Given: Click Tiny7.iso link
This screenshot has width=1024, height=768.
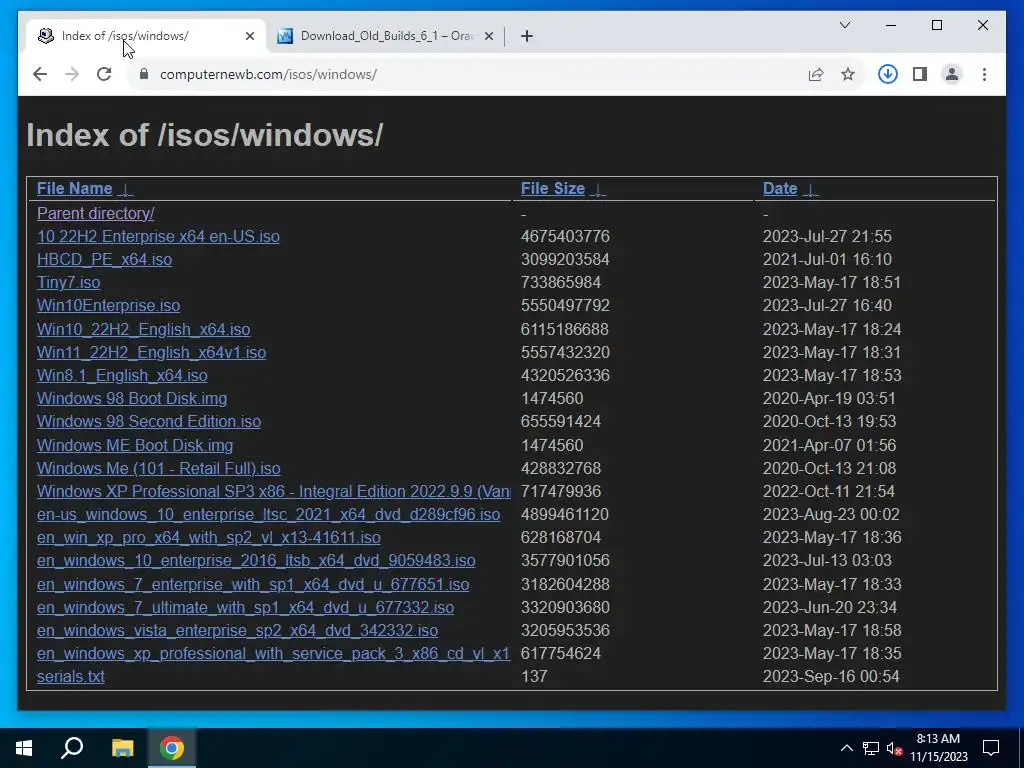Looking at the screenshot, I should (x=69, y=283).
